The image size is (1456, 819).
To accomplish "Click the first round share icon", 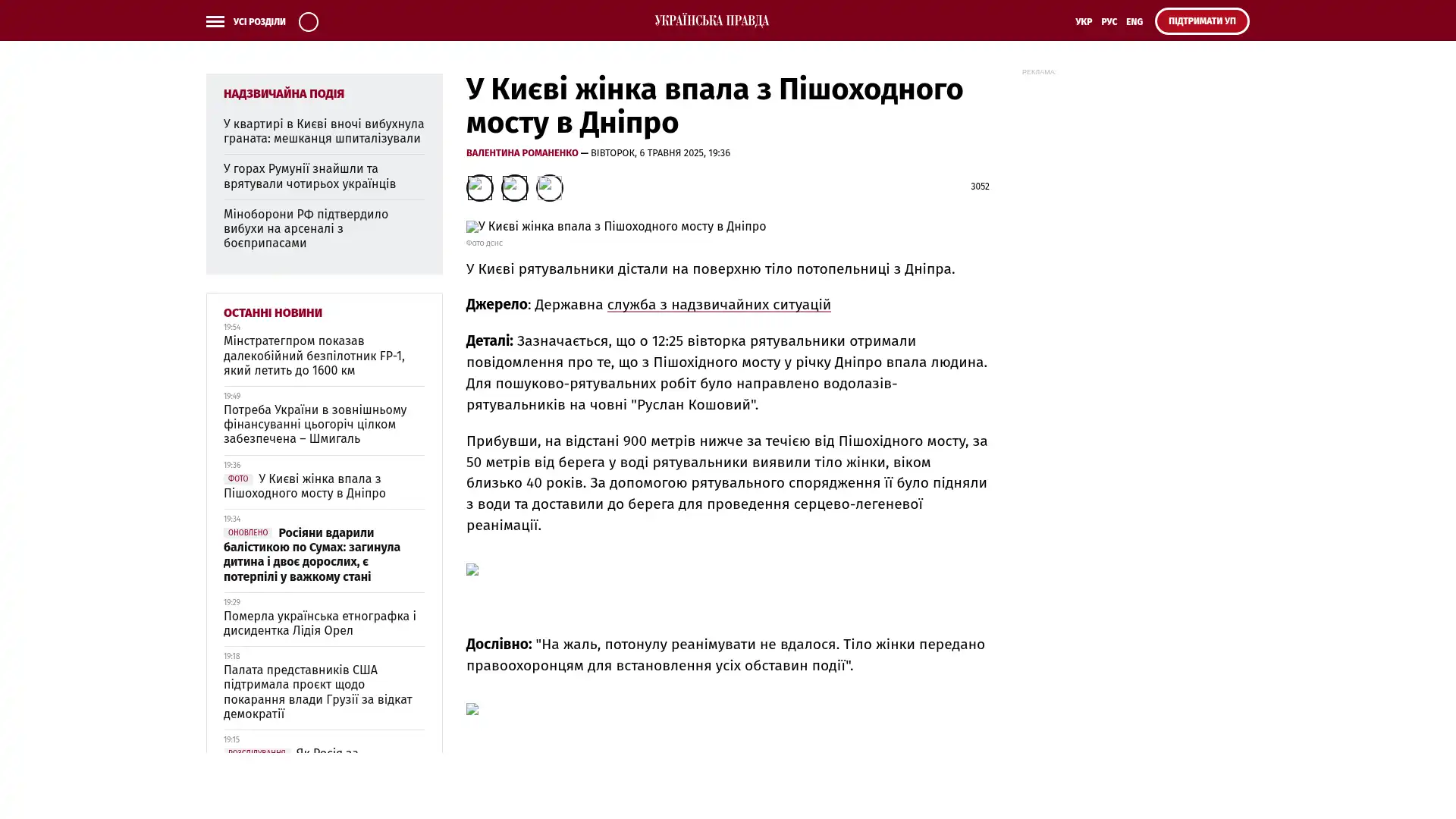I will pos(479,187).
